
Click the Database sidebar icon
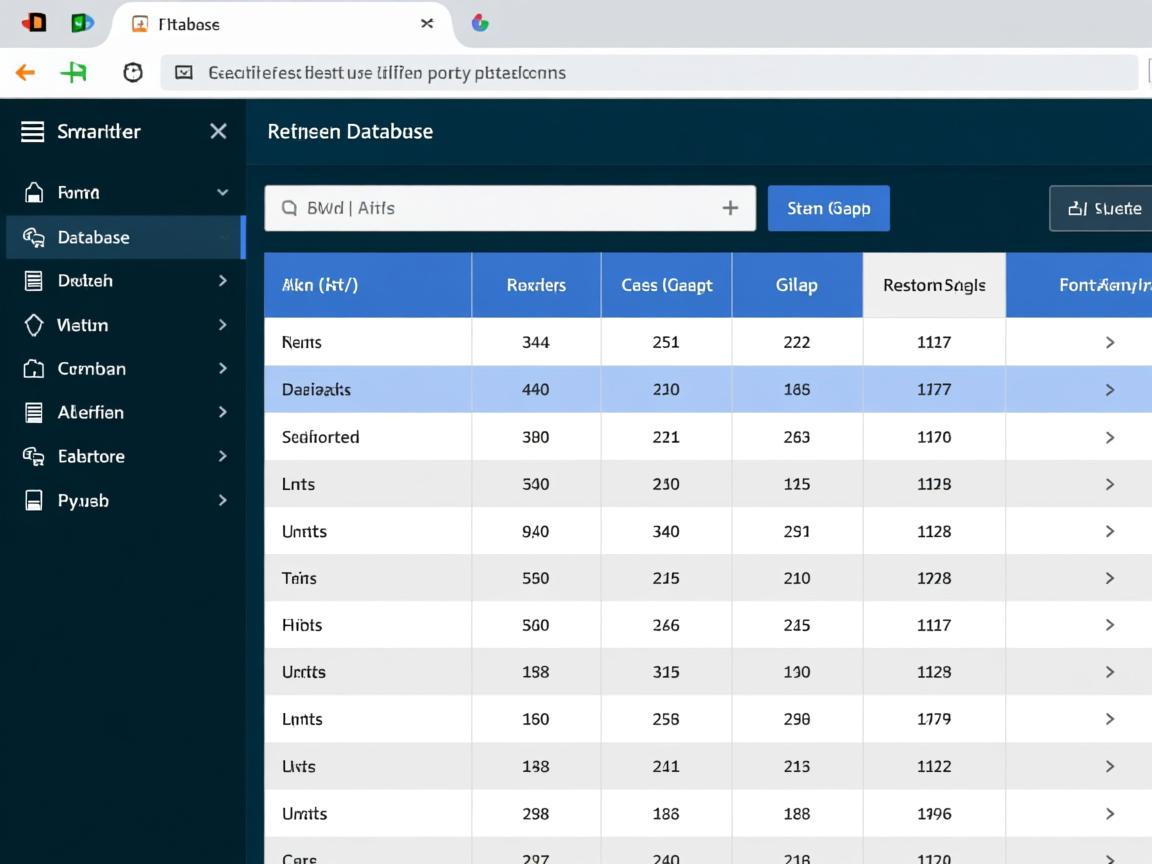point(33,237)
